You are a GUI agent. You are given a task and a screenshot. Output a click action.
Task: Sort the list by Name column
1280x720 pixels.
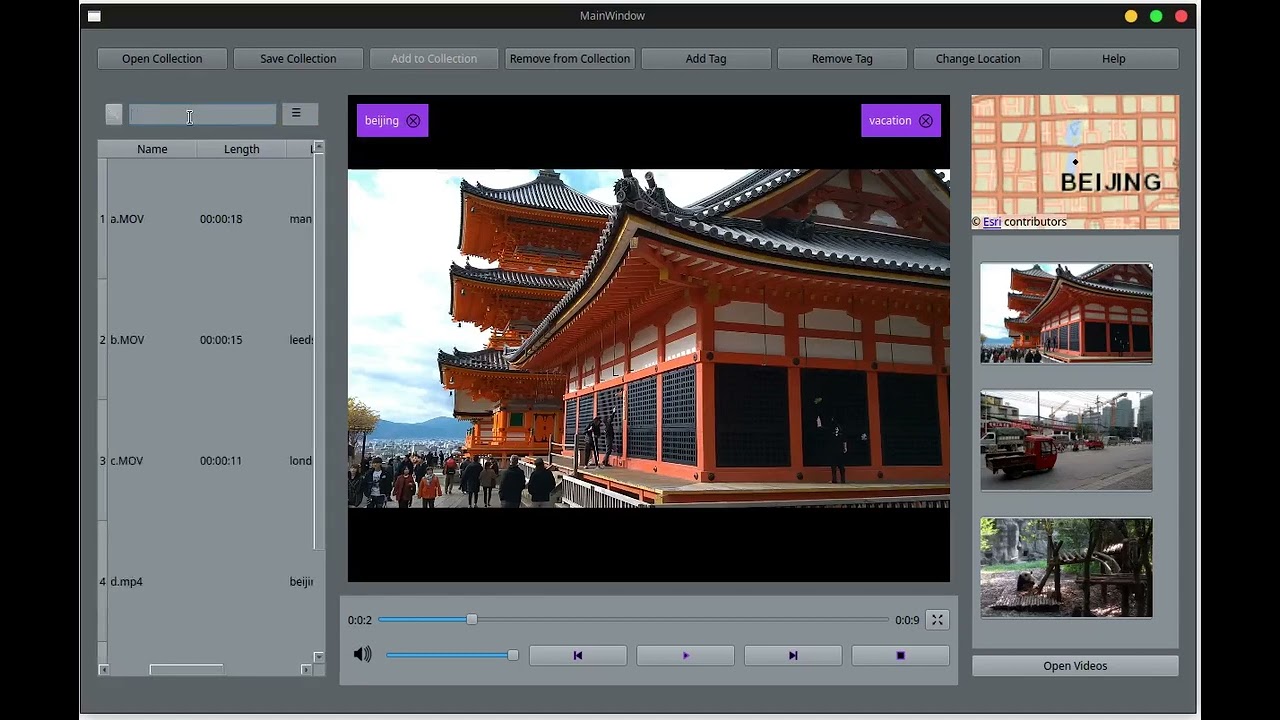pos(152,149)
